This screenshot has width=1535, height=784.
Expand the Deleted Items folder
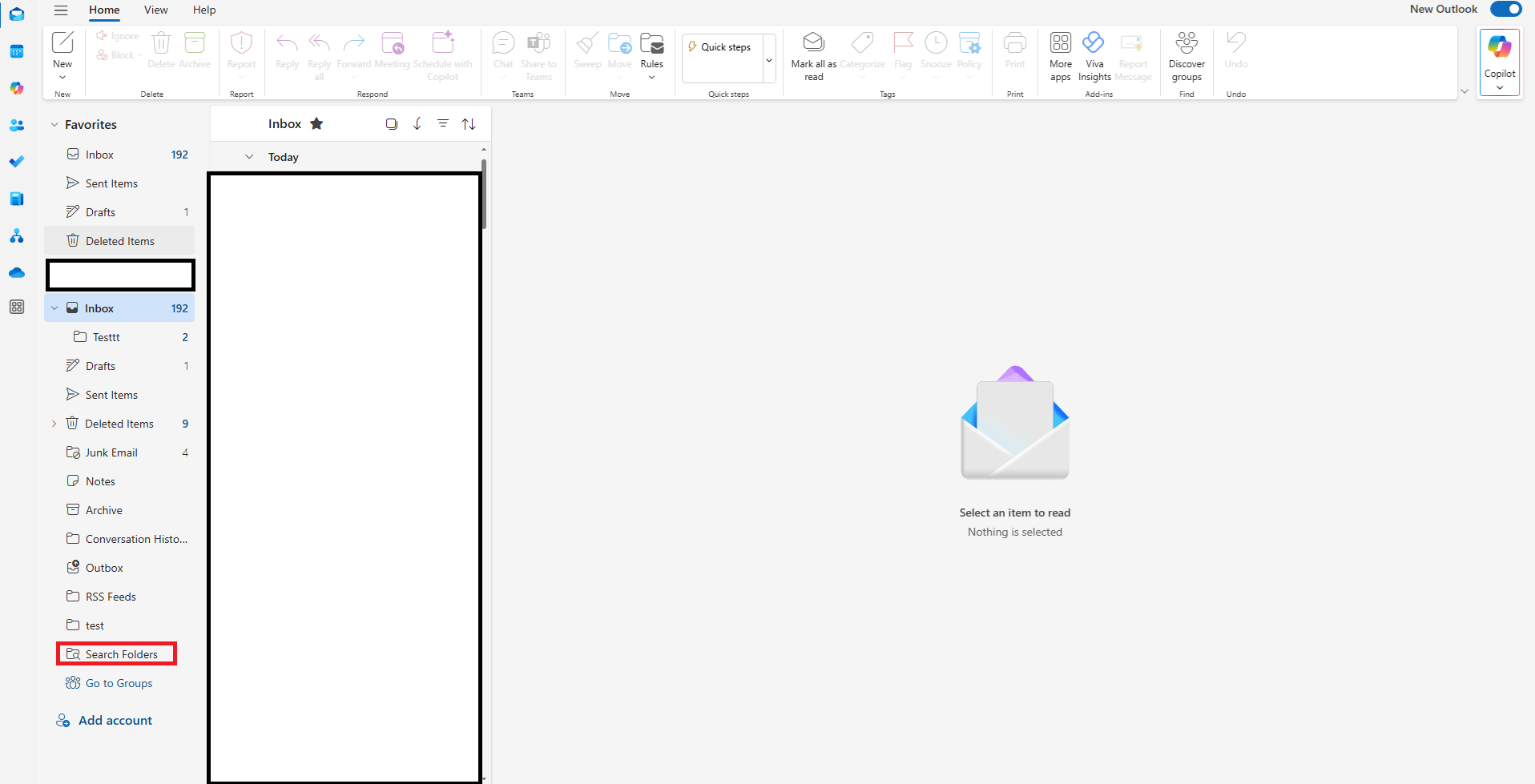(x=54, y=423)
